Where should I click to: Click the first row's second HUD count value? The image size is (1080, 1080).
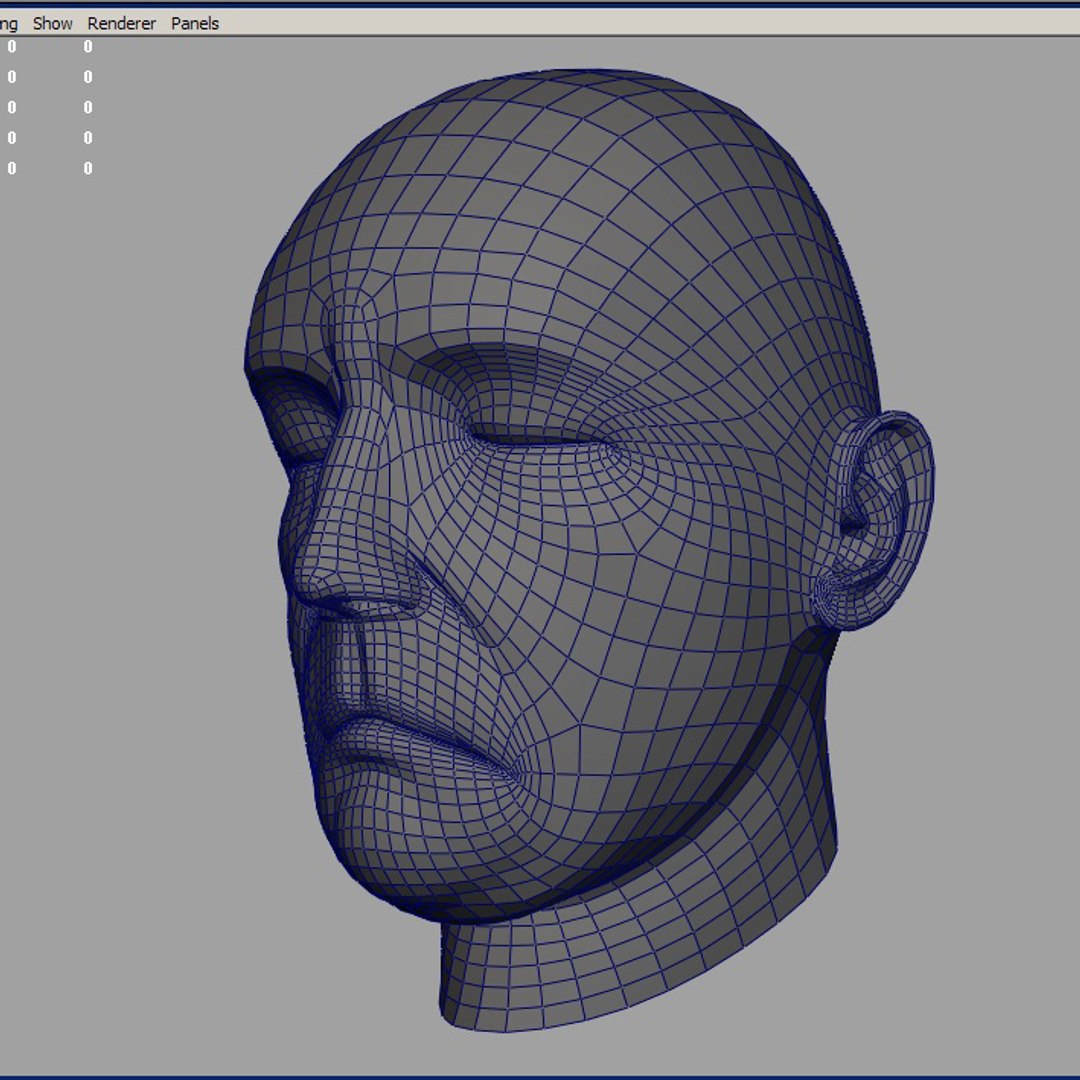coord(88,47)
